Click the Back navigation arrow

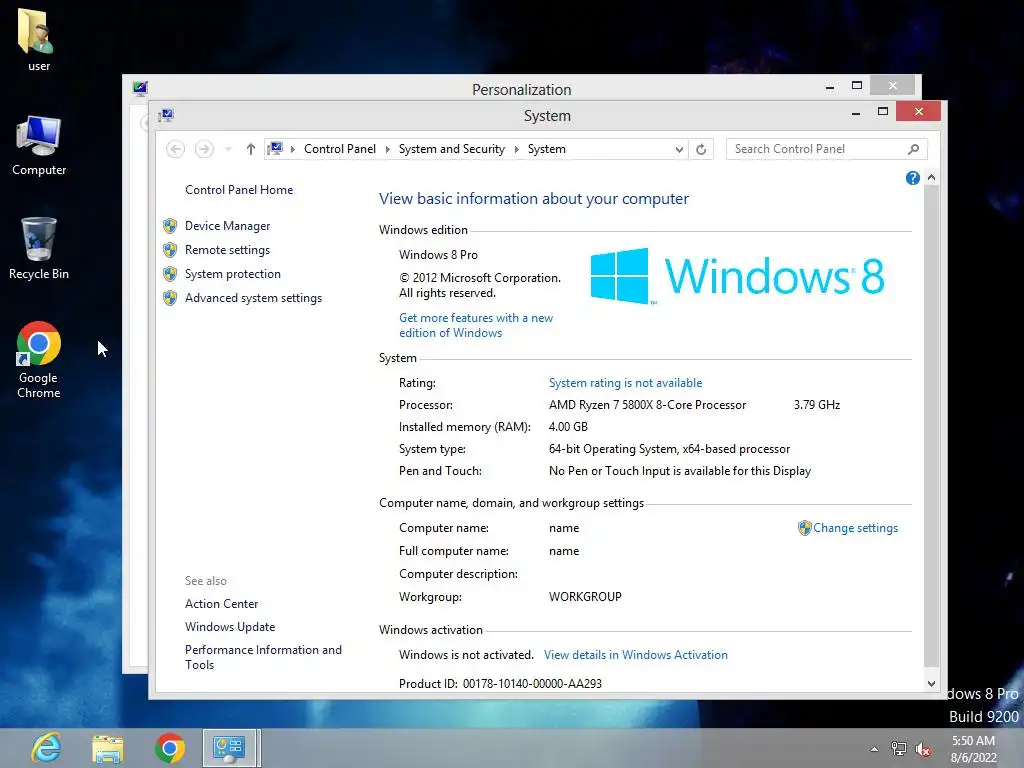tap(175, 149)
